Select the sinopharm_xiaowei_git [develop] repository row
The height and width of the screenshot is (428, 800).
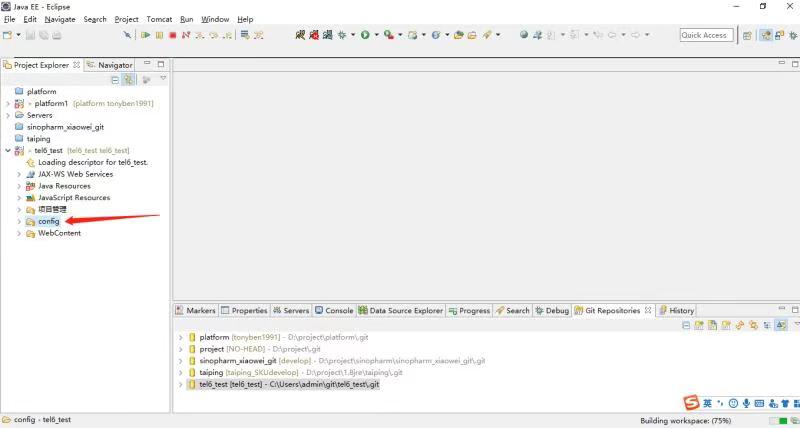pyautogui.click(x=337, y=361)
